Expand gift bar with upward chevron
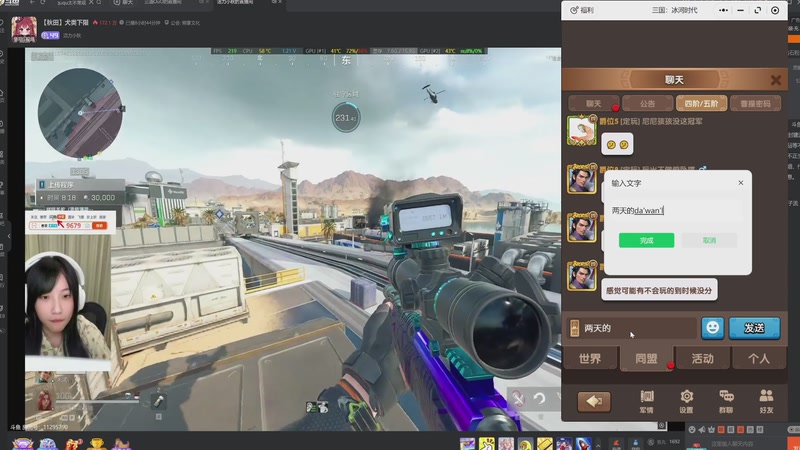The image size is (800, 450). [598, 444]
